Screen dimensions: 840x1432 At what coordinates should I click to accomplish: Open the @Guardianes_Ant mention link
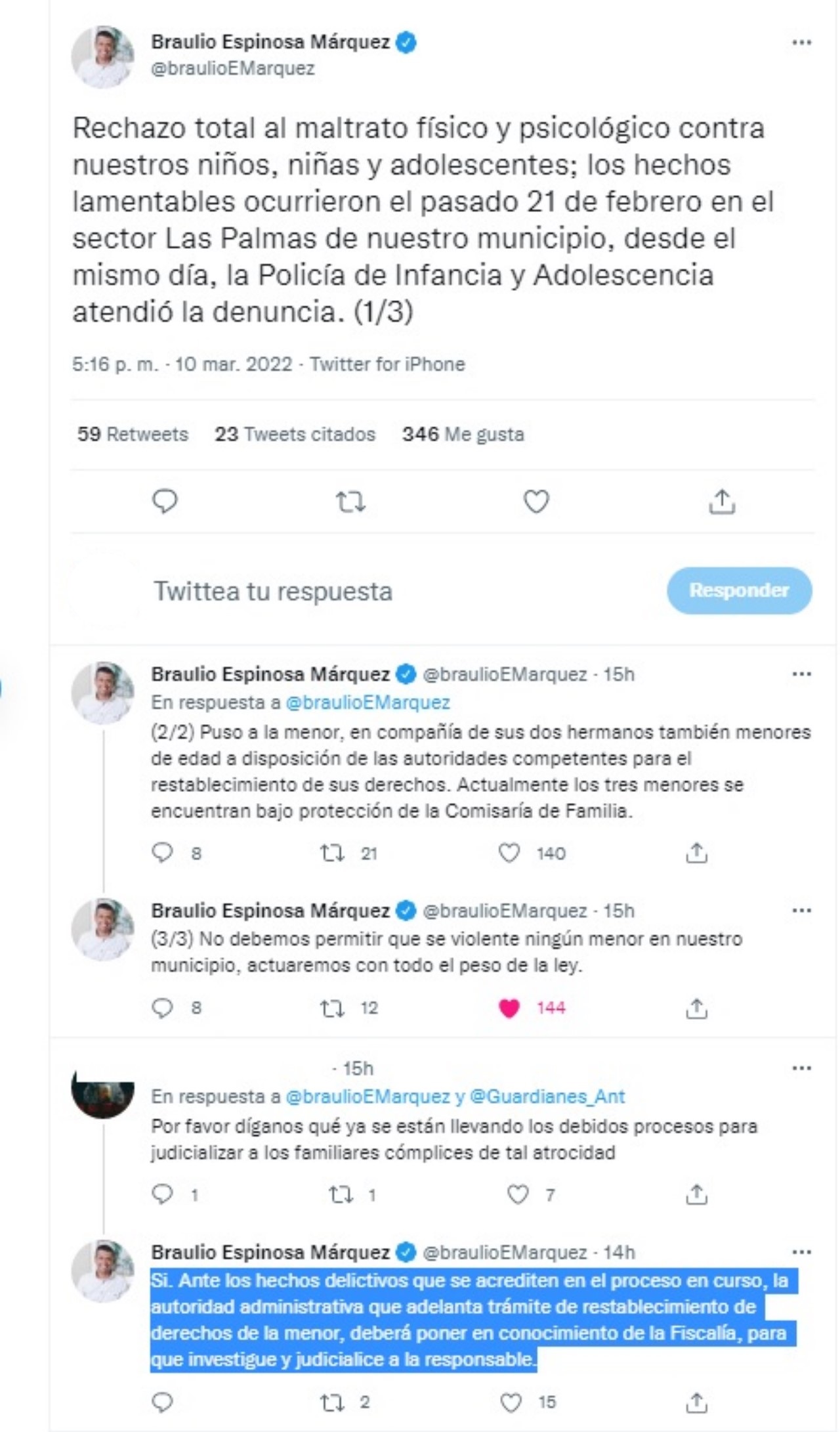(x=547, y=1096)
